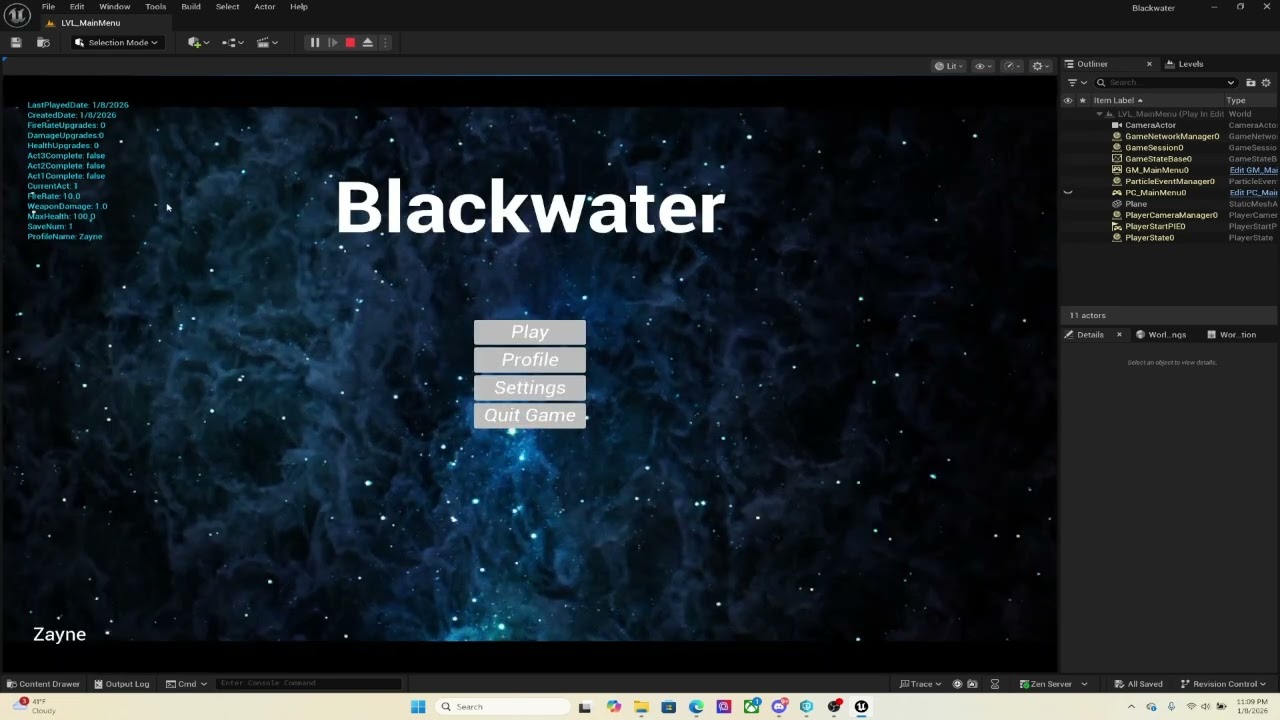Close the Outliner tab
Screen dimensions: 1280x720
tap(1149, 64)
